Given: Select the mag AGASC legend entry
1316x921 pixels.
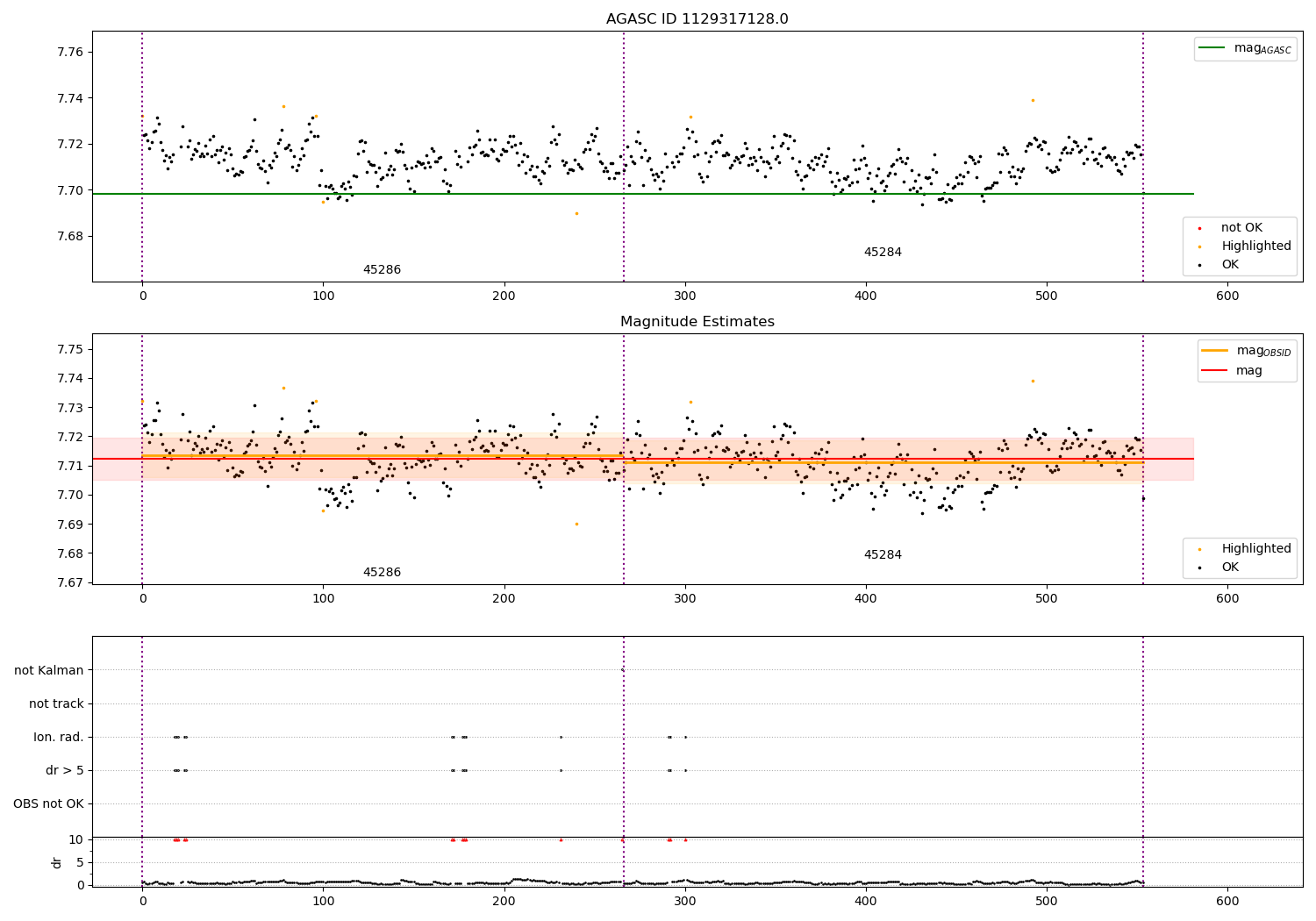Looking at the screenshot, I should (1245, 48).
